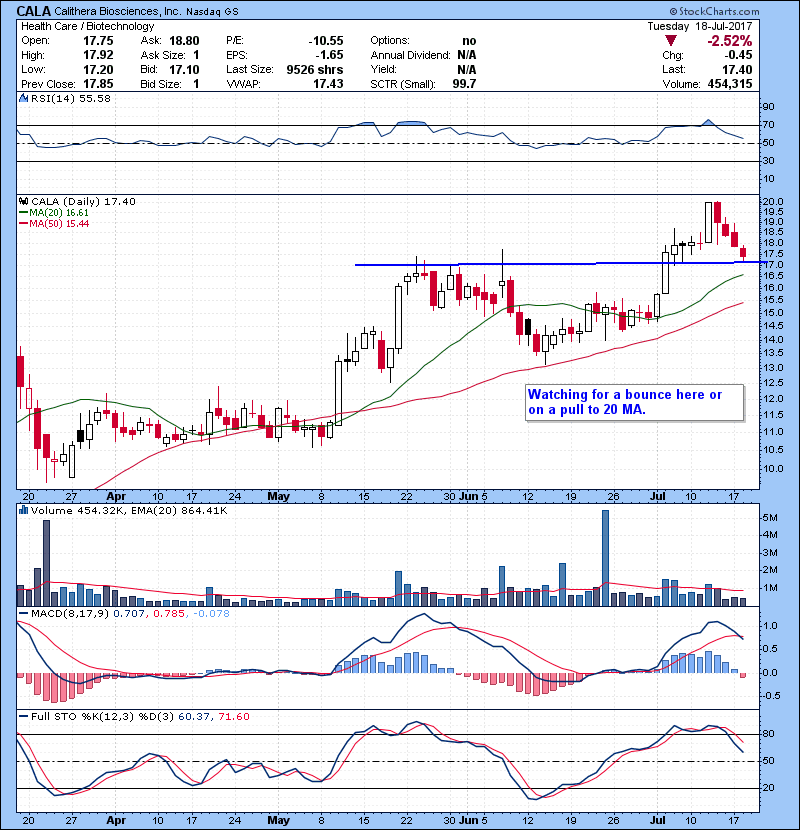This screenshot has height=830, width=800.
Task: Click the Last price 17.40 in header
Action: click(737, 69)
